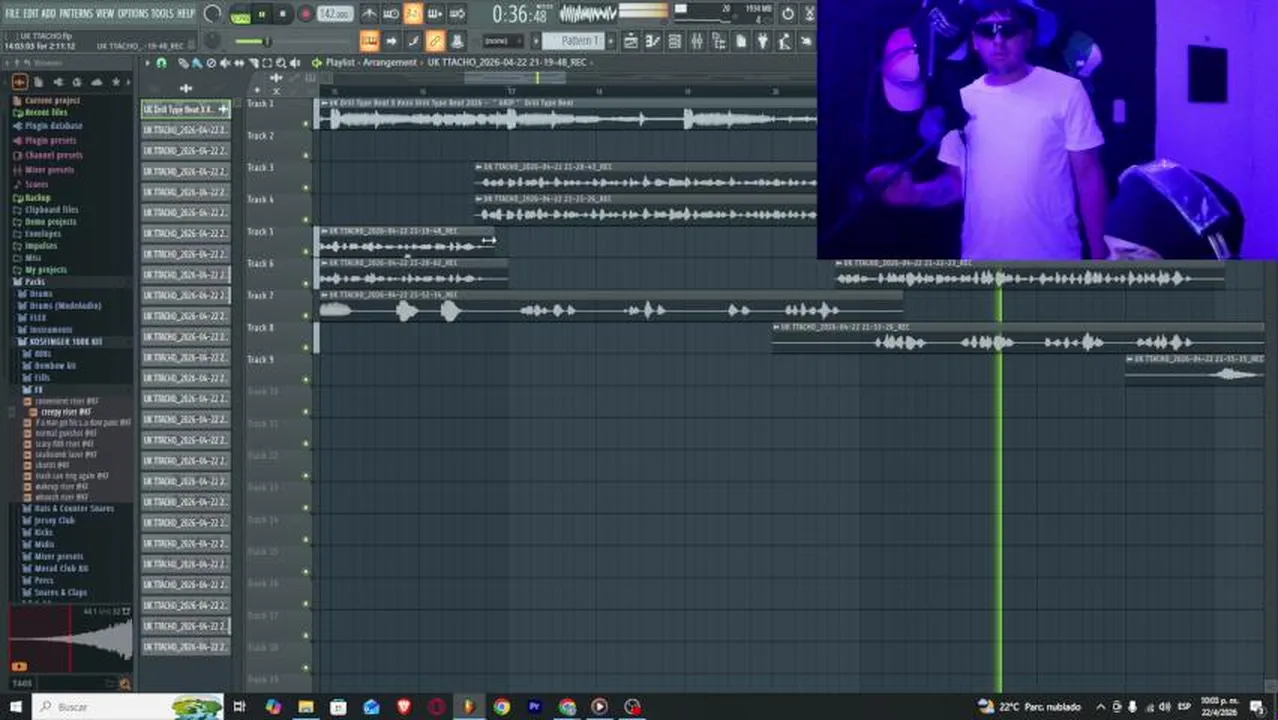Mute Track 3 via its green dot
The width and height of the screenshot is (1278, 720).
pos(306,188)
